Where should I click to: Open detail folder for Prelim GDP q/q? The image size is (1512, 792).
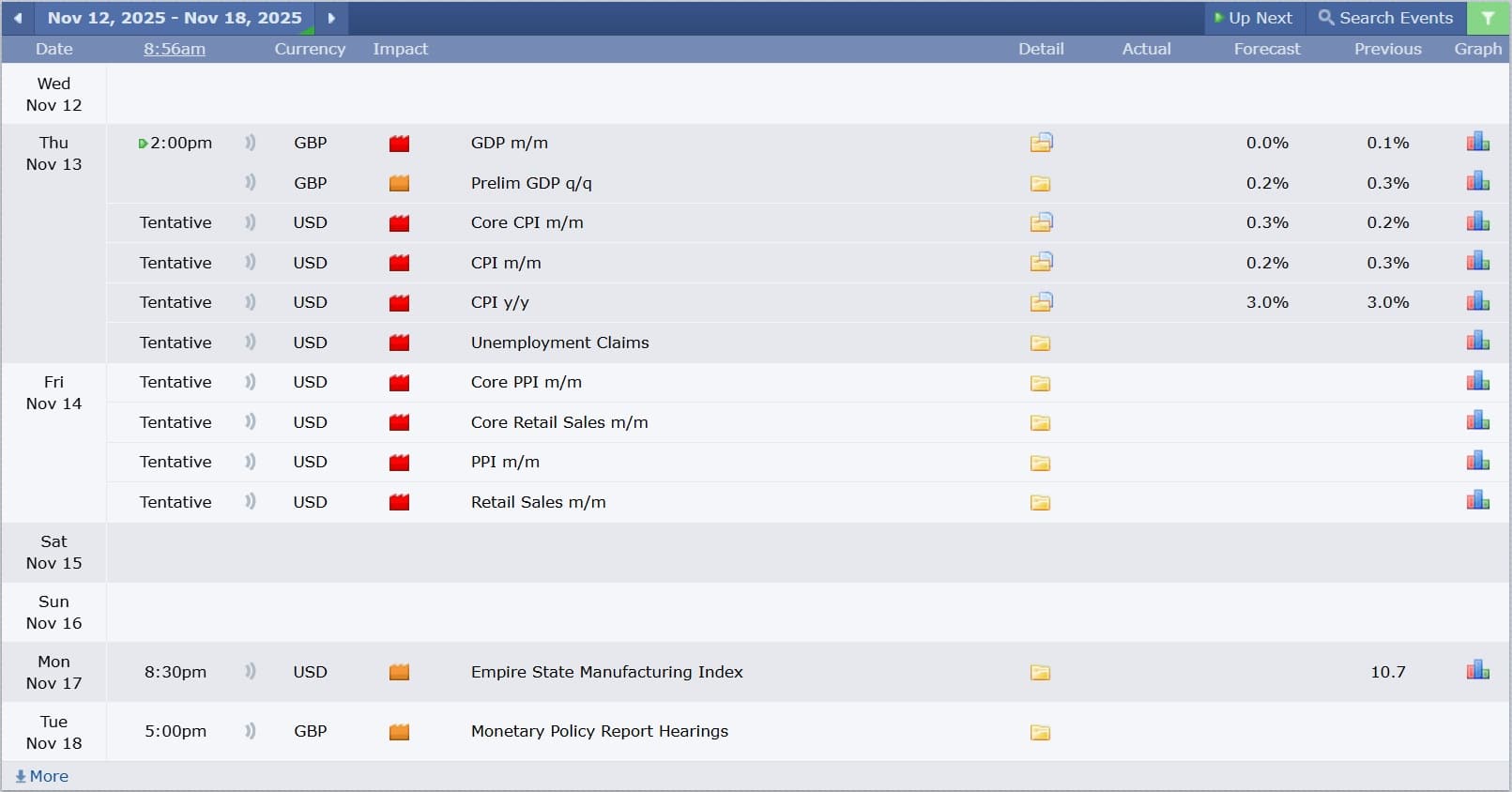point(1040,183)
